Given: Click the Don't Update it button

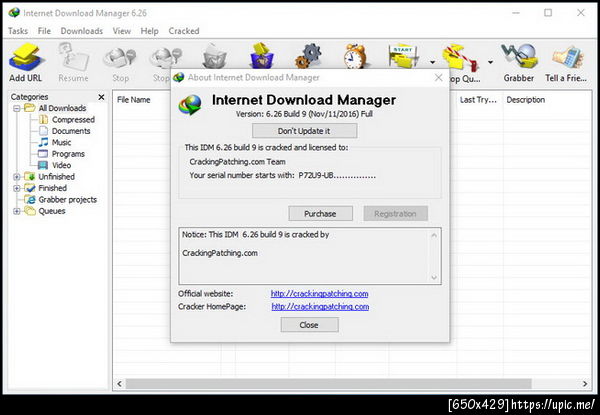Looking at the screenshot, I should point(305,131).
